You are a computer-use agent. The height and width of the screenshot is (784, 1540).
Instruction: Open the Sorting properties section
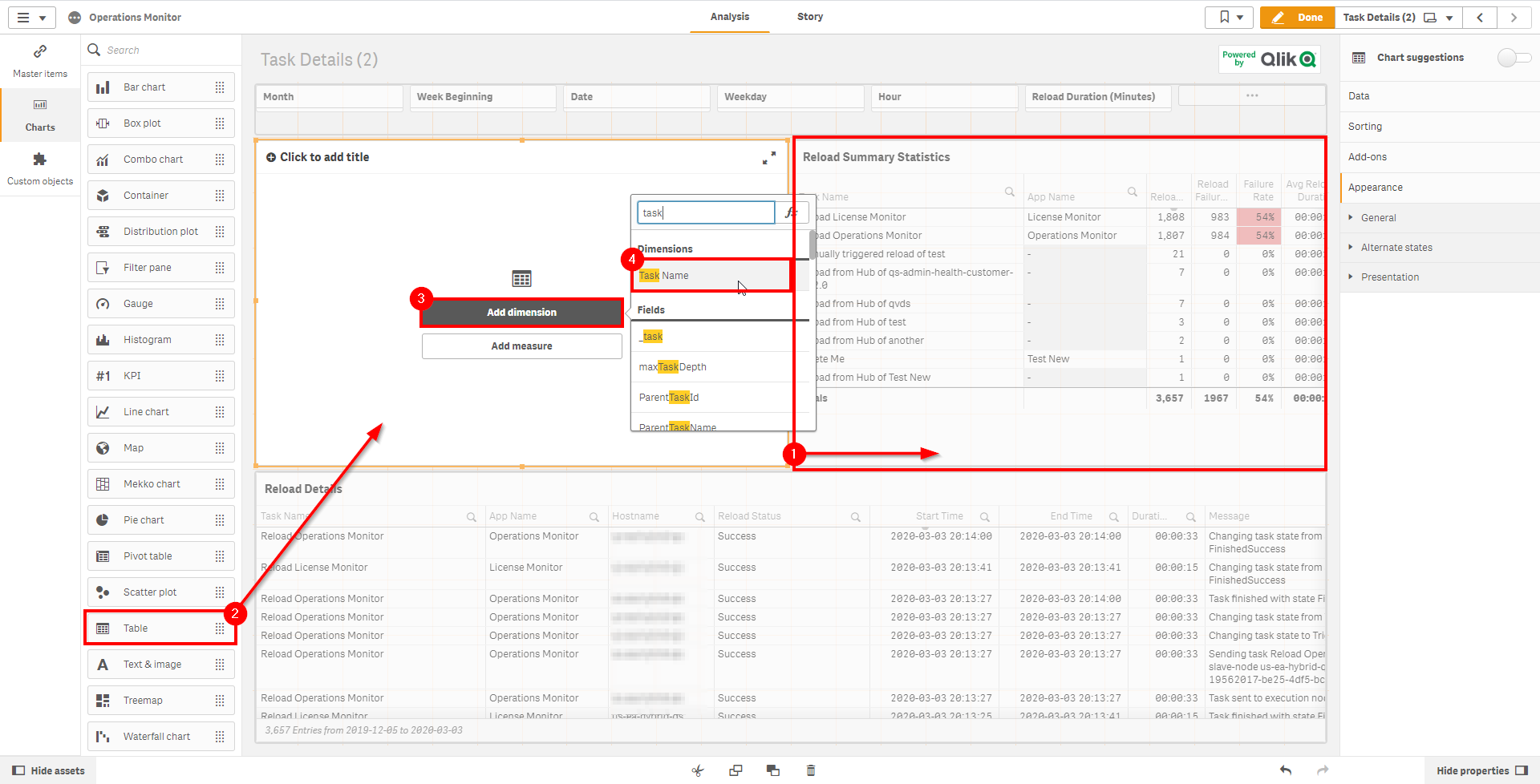pyautogui.click(x=1365, y=127)
